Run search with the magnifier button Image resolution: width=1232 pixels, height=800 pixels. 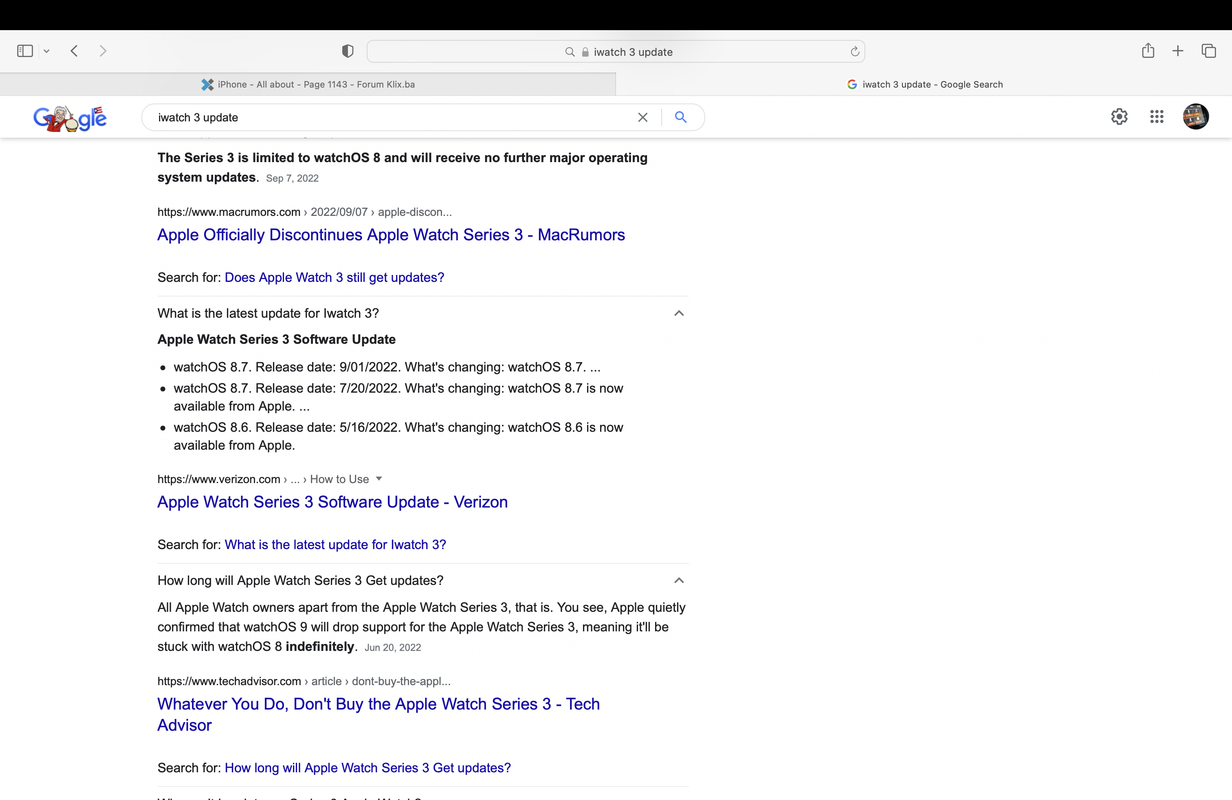pos(681,117)
